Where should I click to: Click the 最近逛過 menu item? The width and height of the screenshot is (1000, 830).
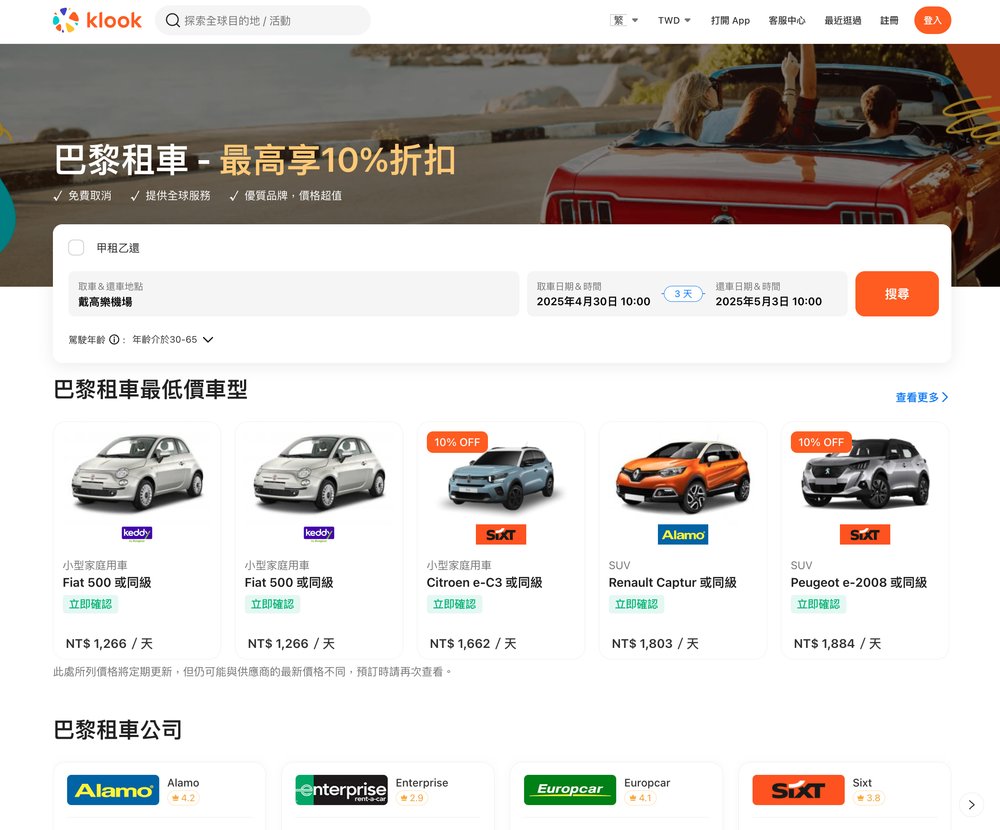coord(843,20)
